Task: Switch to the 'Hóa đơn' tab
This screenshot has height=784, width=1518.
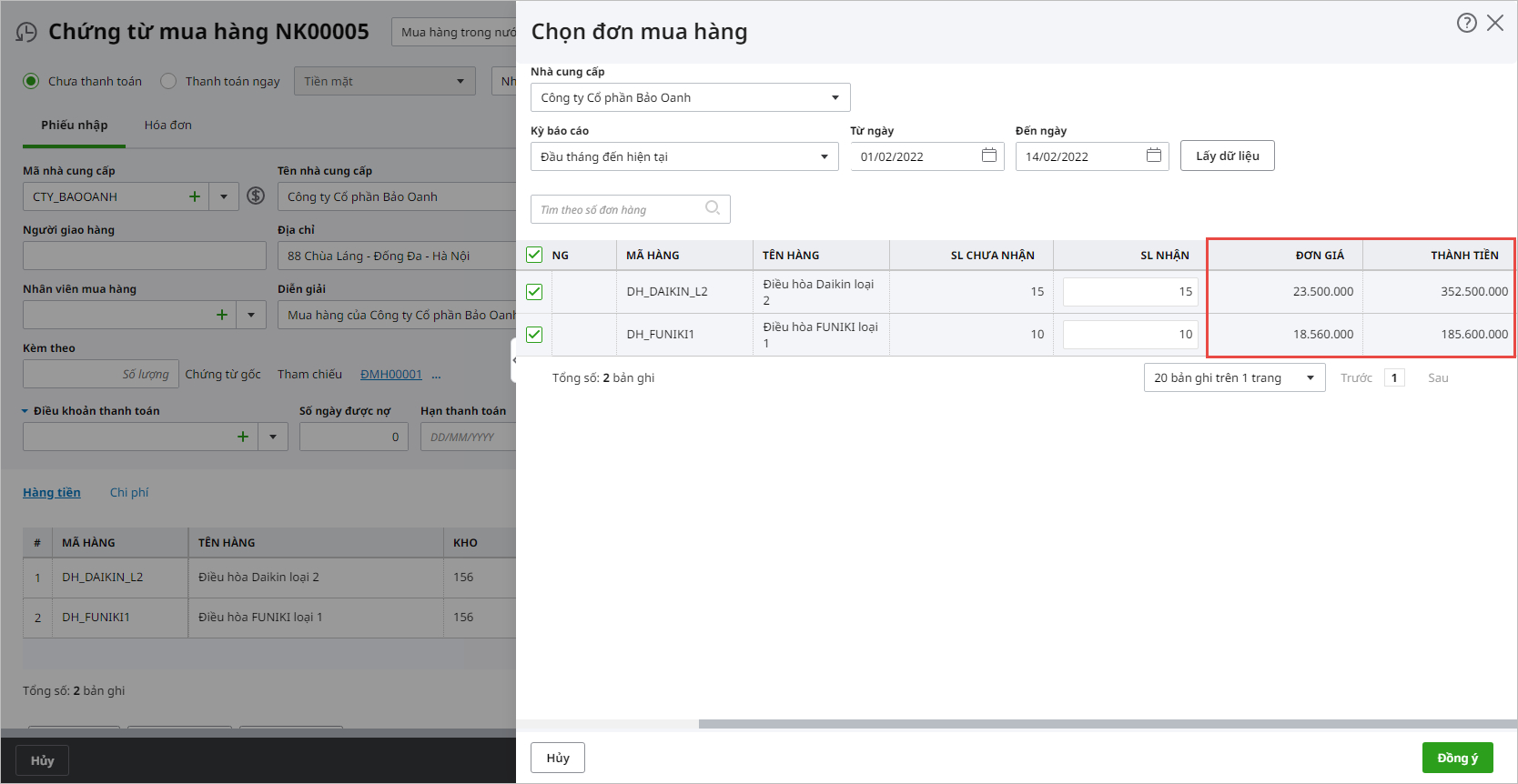Action: click(x=167, y=125)
